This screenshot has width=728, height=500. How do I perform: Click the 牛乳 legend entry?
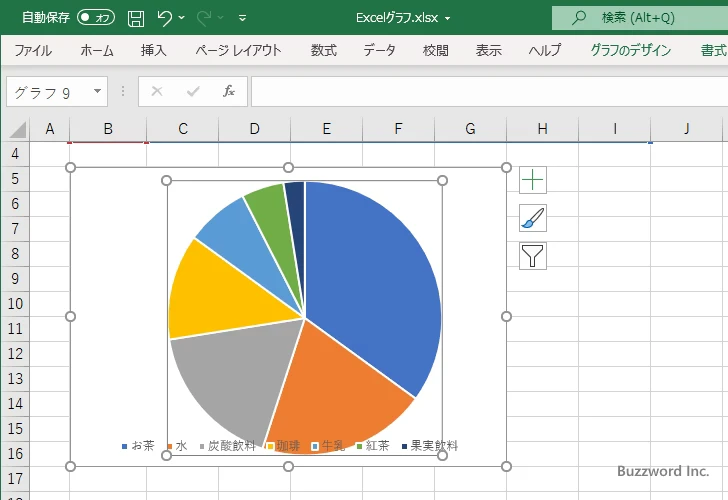click(328, 446)
